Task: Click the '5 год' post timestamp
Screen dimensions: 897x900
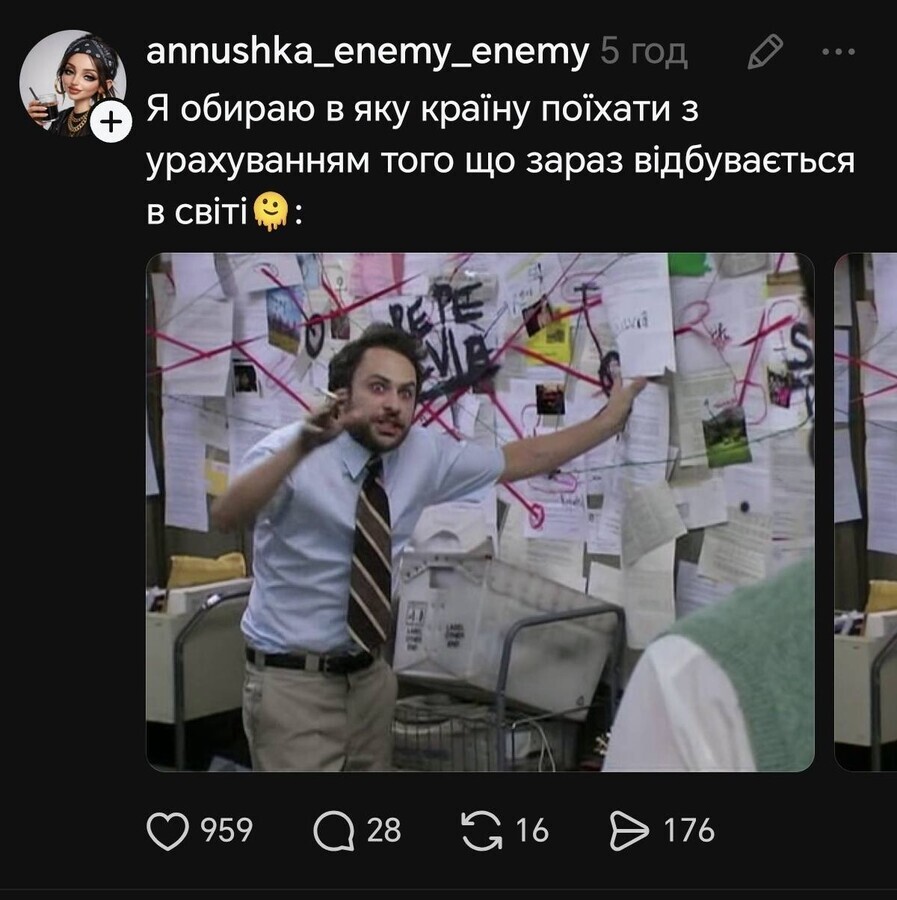Action: (644, 52)
